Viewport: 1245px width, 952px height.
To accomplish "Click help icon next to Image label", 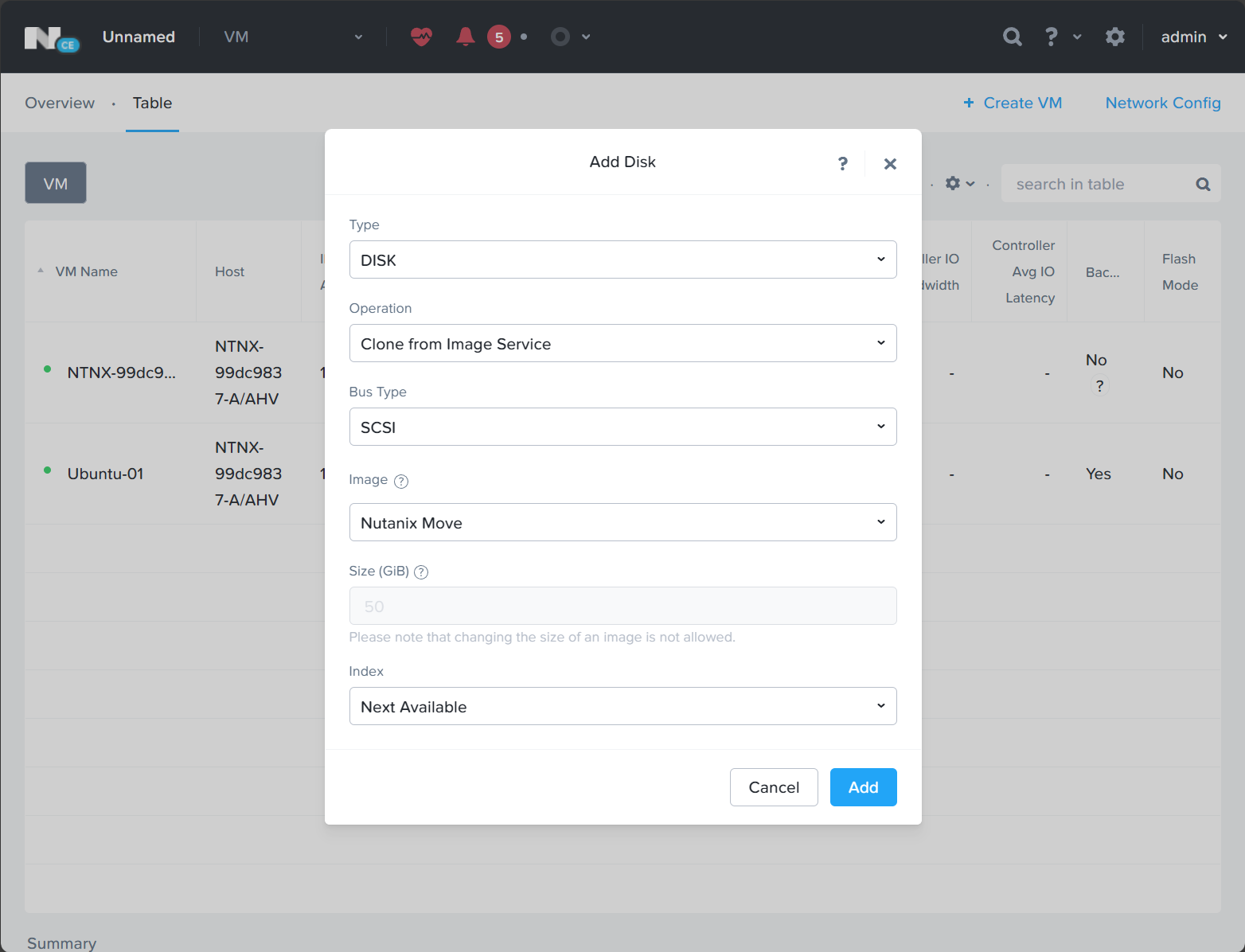I will click(401, 481).
